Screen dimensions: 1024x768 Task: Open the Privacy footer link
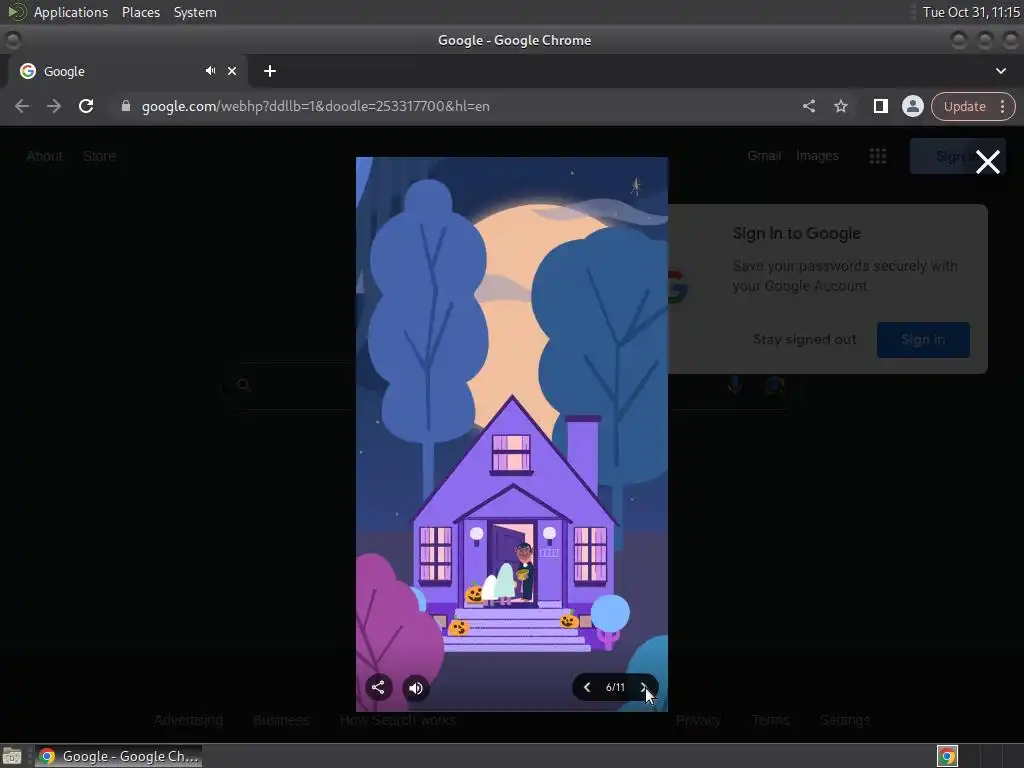pyautogui.click(x=698, y=720)
